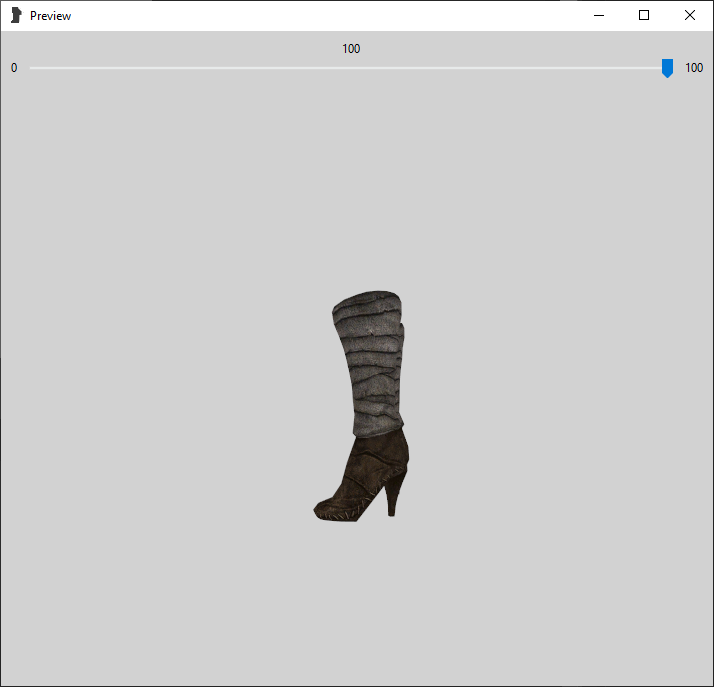Click the slider minimum label "0"

(x=14, y=68)
